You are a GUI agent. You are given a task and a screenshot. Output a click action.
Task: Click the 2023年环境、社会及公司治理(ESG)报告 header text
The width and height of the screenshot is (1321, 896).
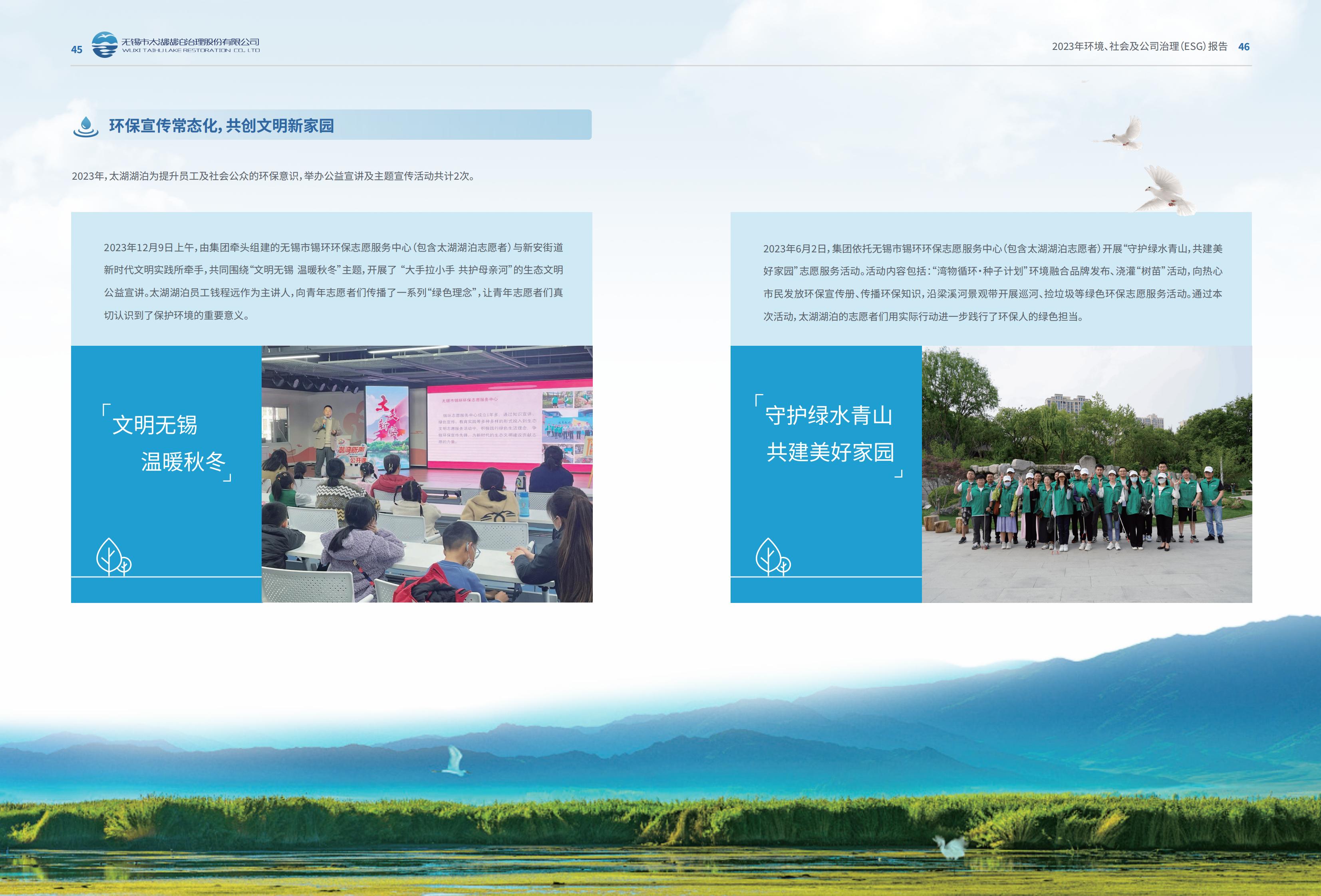1139,47
